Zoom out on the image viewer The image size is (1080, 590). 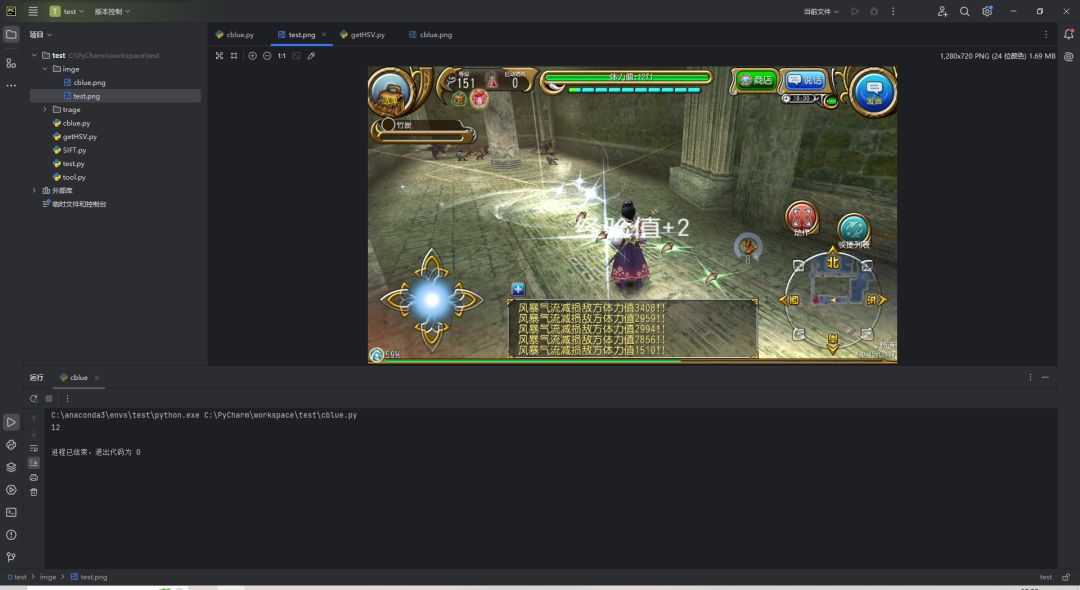click(267, 56)
